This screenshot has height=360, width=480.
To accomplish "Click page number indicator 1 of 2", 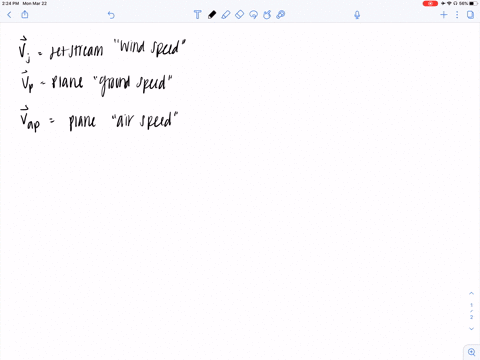I will [x=471, y=311].
